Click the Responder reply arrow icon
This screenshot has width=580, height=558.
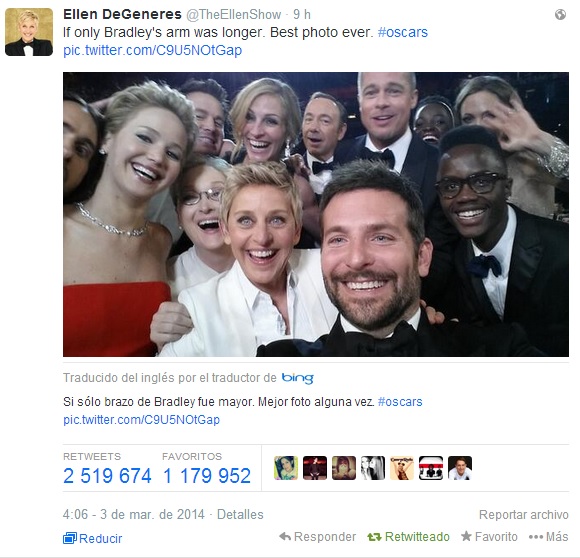tap(285, 536)
